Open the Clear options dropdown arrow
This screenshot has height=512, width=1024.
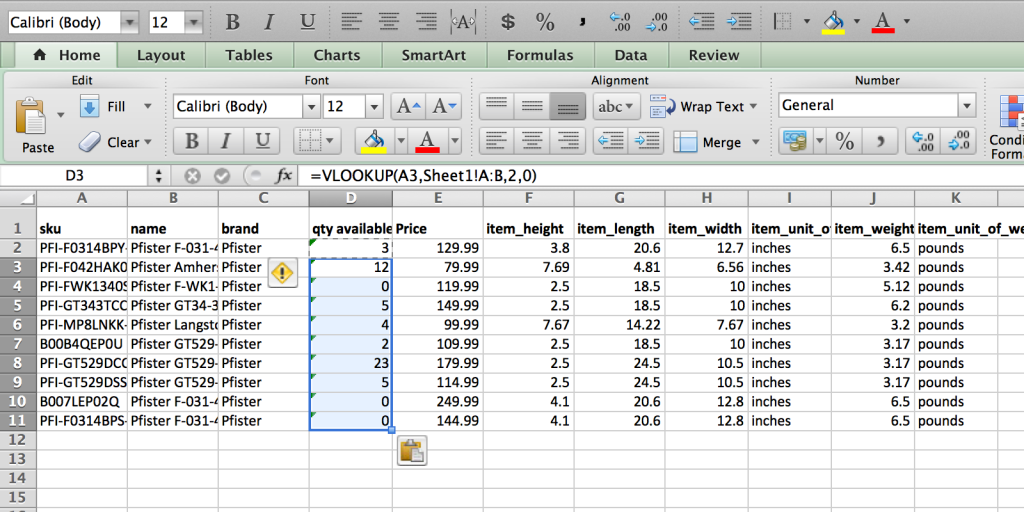coord(148,142)
